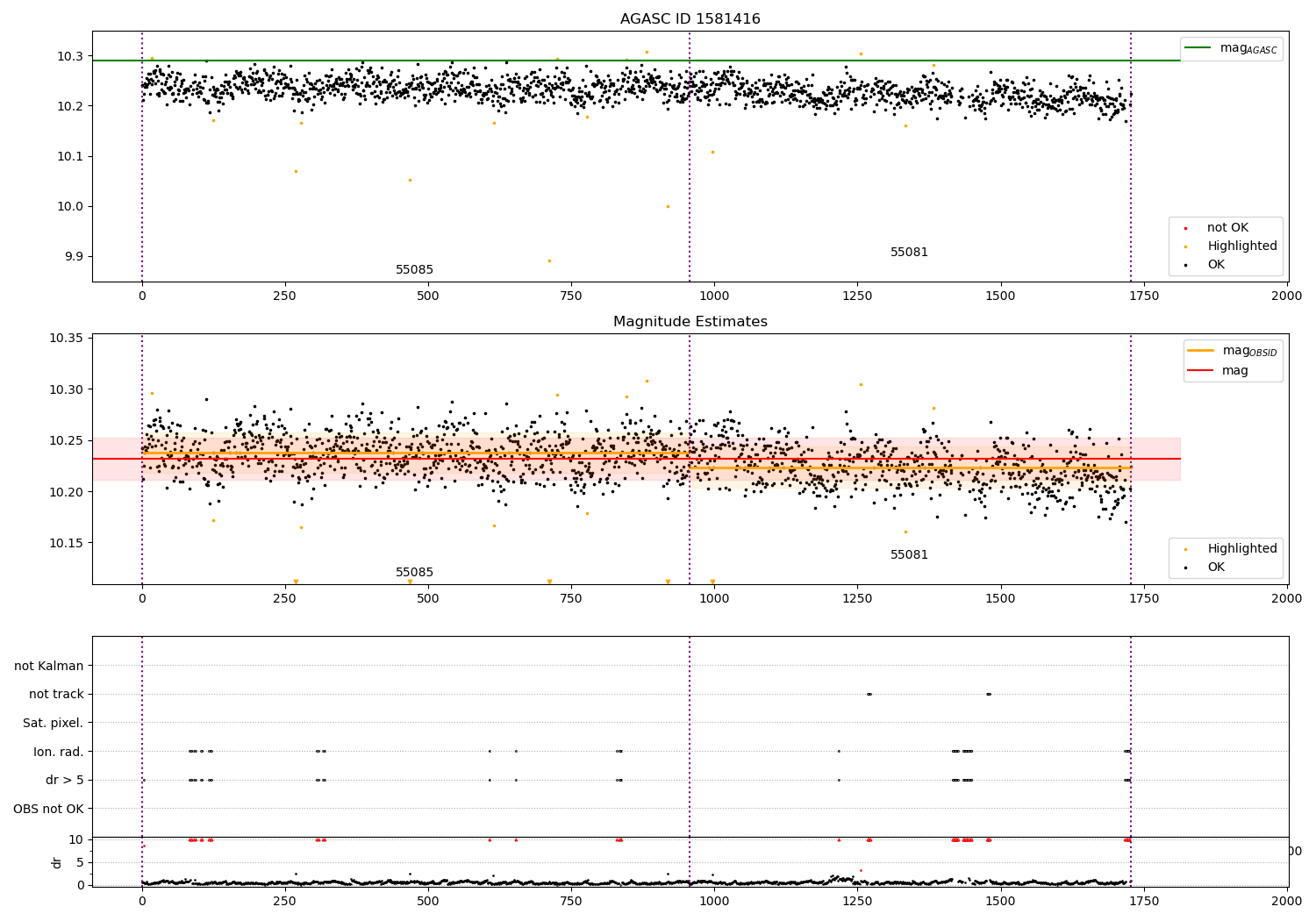Screen dimensions: 1316x921
Task: Click the 10.15 y-axis tick label
Action: (x=67, y=543)
